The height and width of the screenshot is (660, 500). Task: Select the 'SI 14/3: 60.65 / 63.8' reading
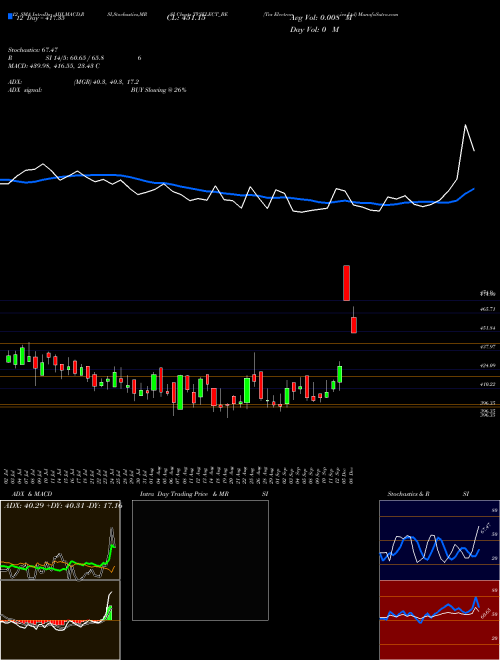[x=75, y=58]
